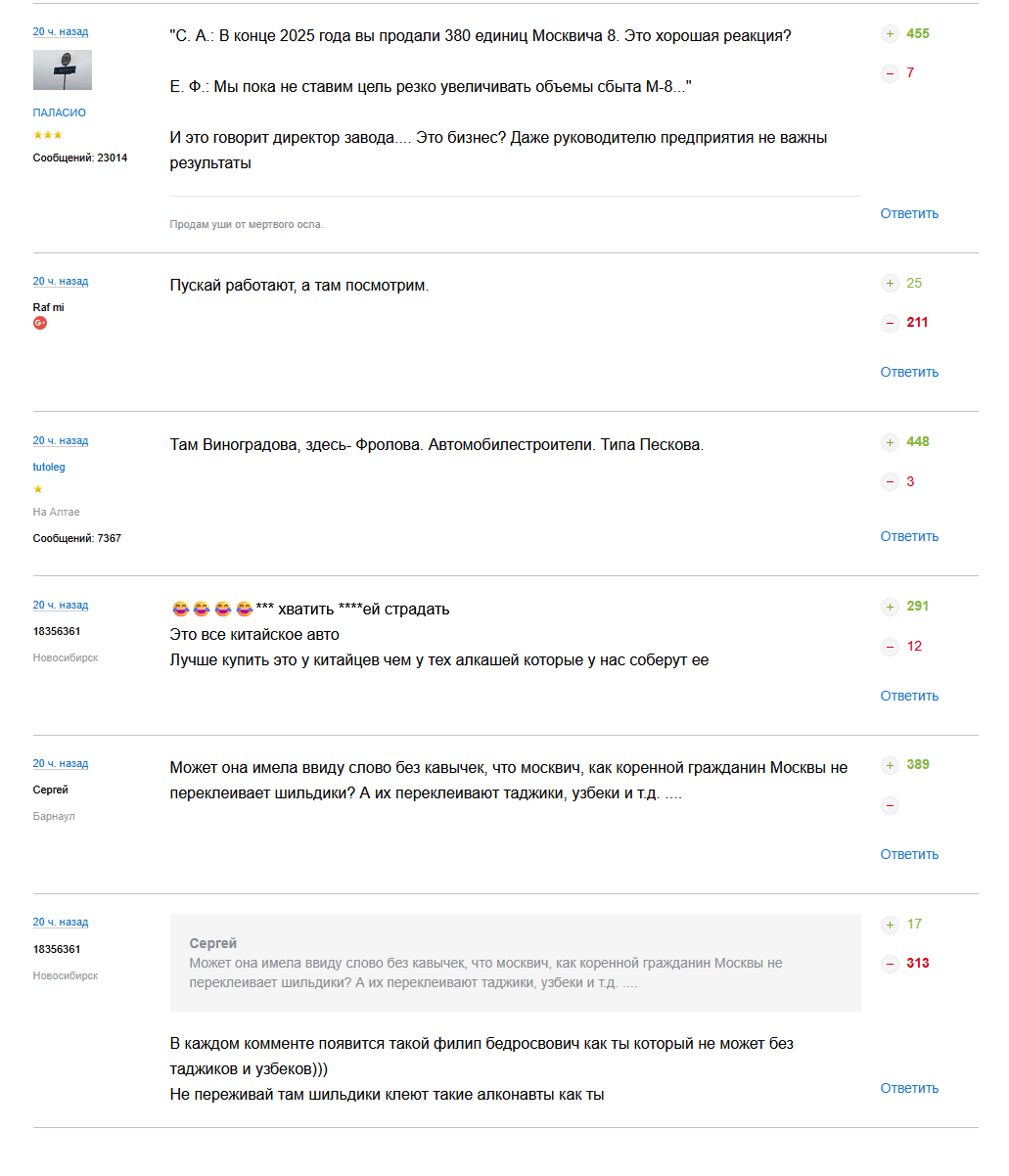Downvote ПАЛАСИО's comment with minus icon
Screen dimensions: 1009x1176
890,73
